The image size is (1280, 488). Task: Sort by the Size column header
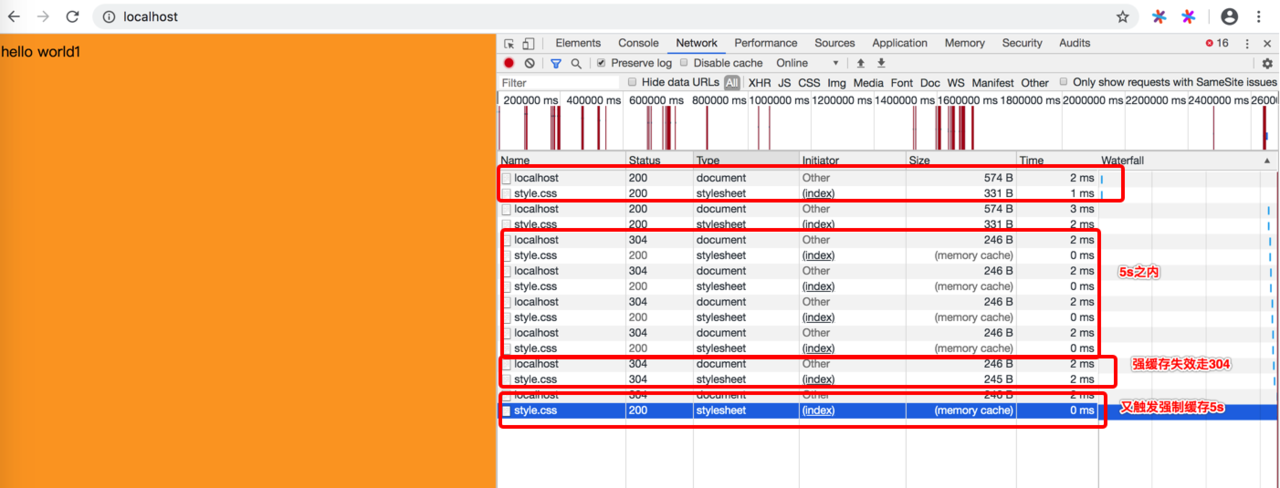(960, 160)
